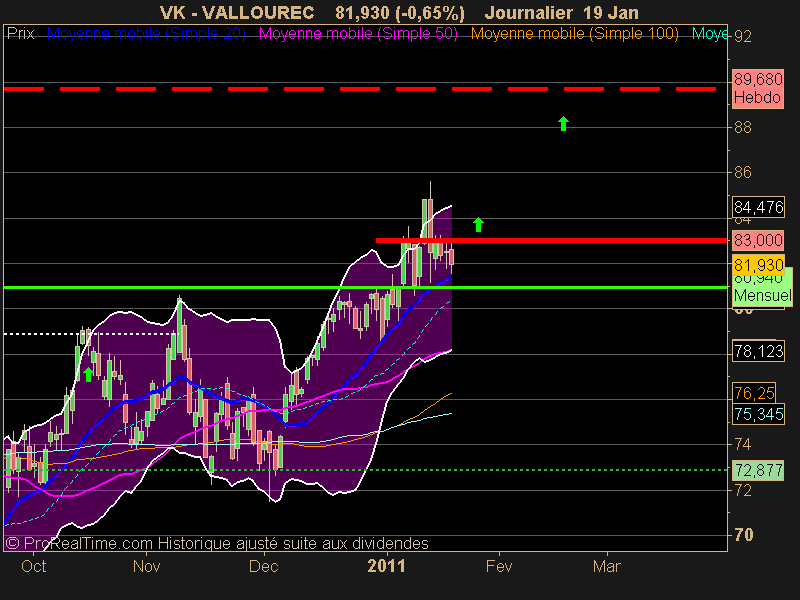Viewport: 800px width, 600px height.
Task: Click the solid green Mensuel horizontal line
Action: [x=365, y=288]
